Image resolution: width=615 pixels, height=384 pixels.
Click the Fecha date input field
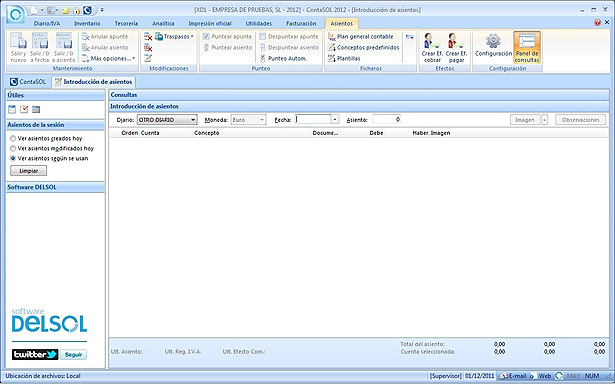[x=313, y=119]
